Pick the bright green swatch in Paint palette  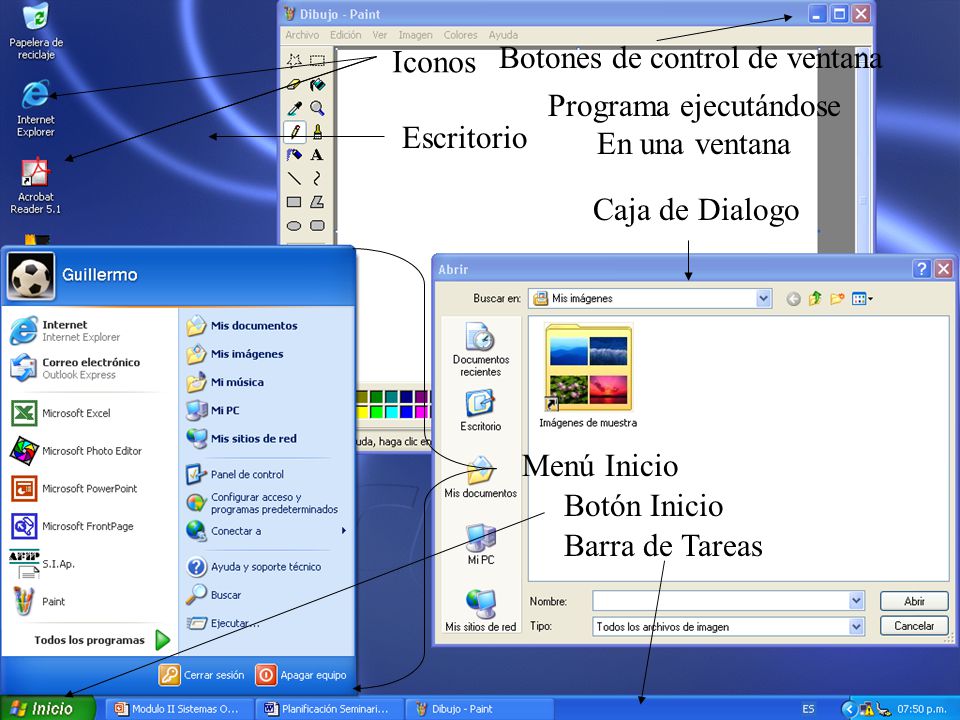point(377,411)
